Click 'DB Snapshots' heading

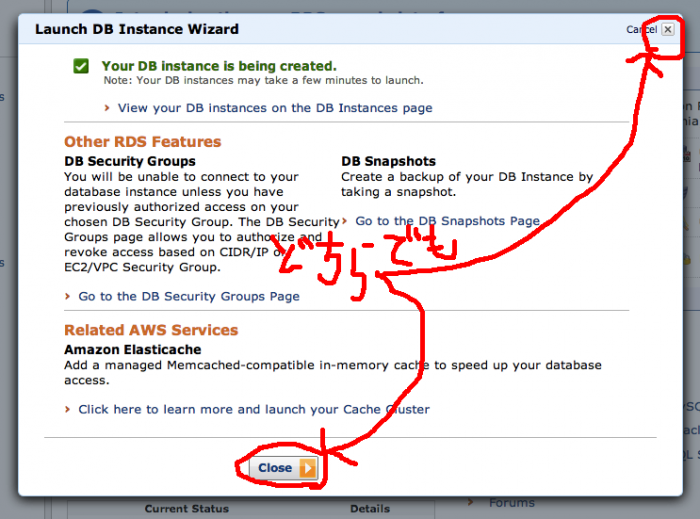pyautogui.click(x=388, y=161)
